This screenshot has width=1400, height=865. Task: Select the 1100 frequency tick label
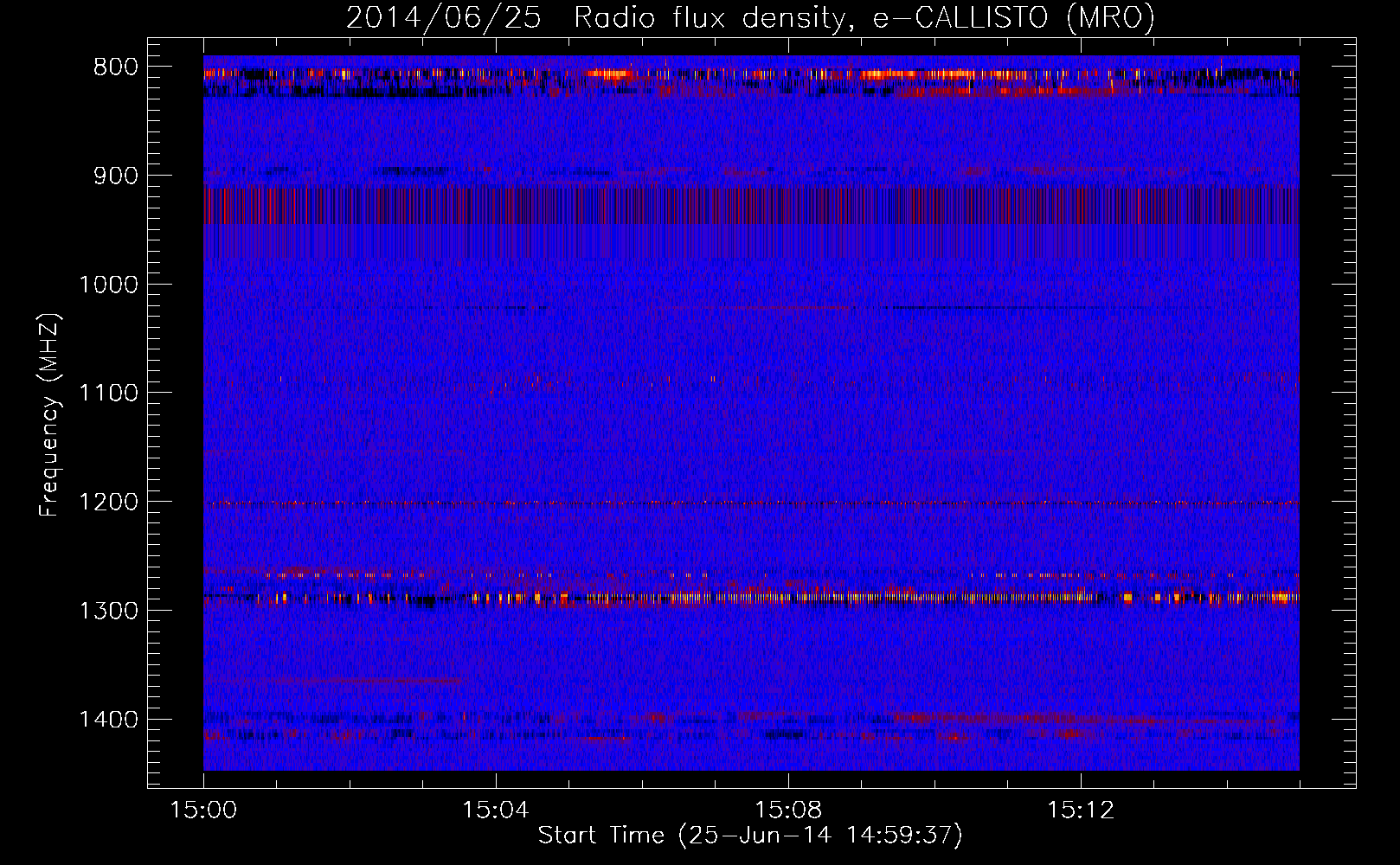(108, 394)
